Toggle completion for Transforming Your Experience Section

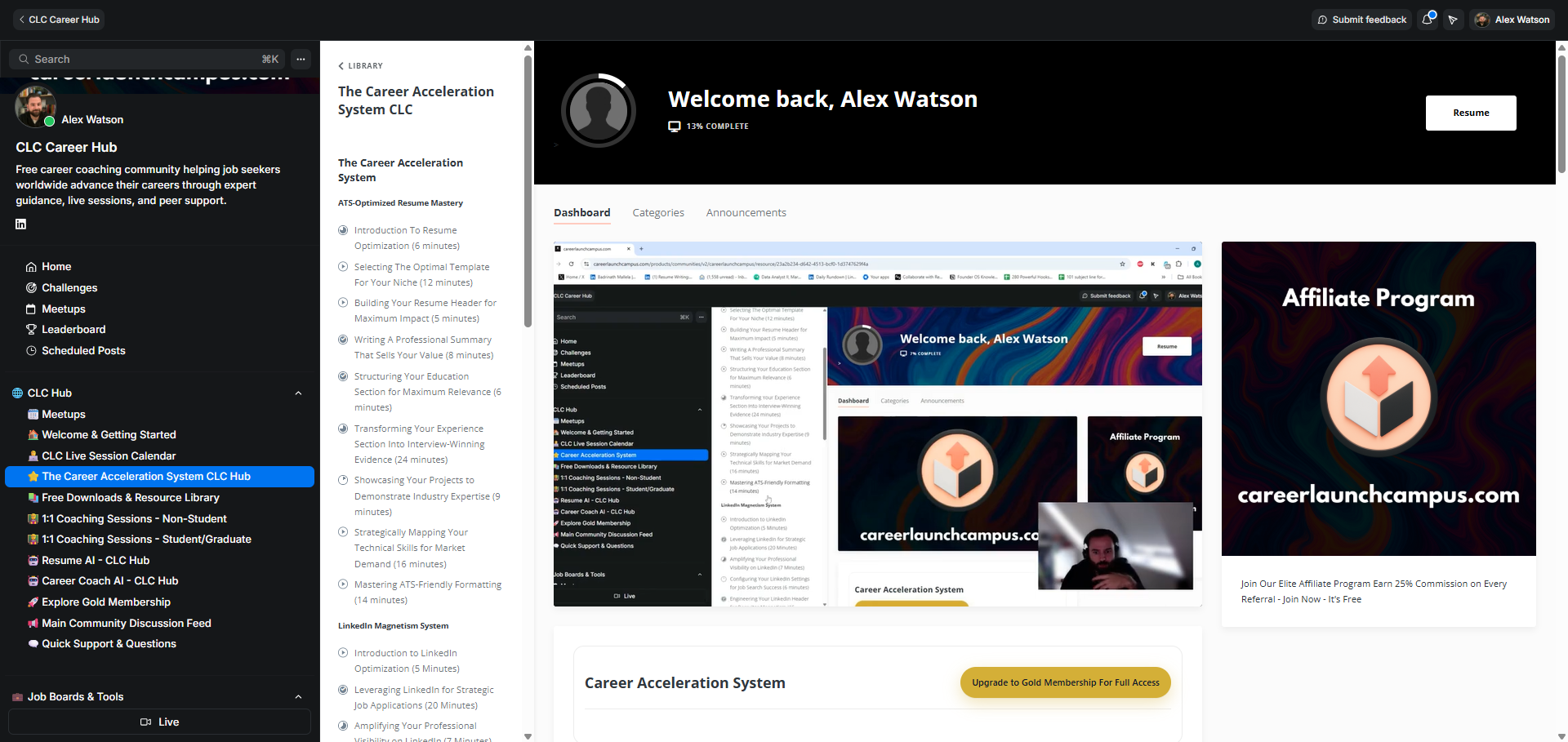pos(343,429)
